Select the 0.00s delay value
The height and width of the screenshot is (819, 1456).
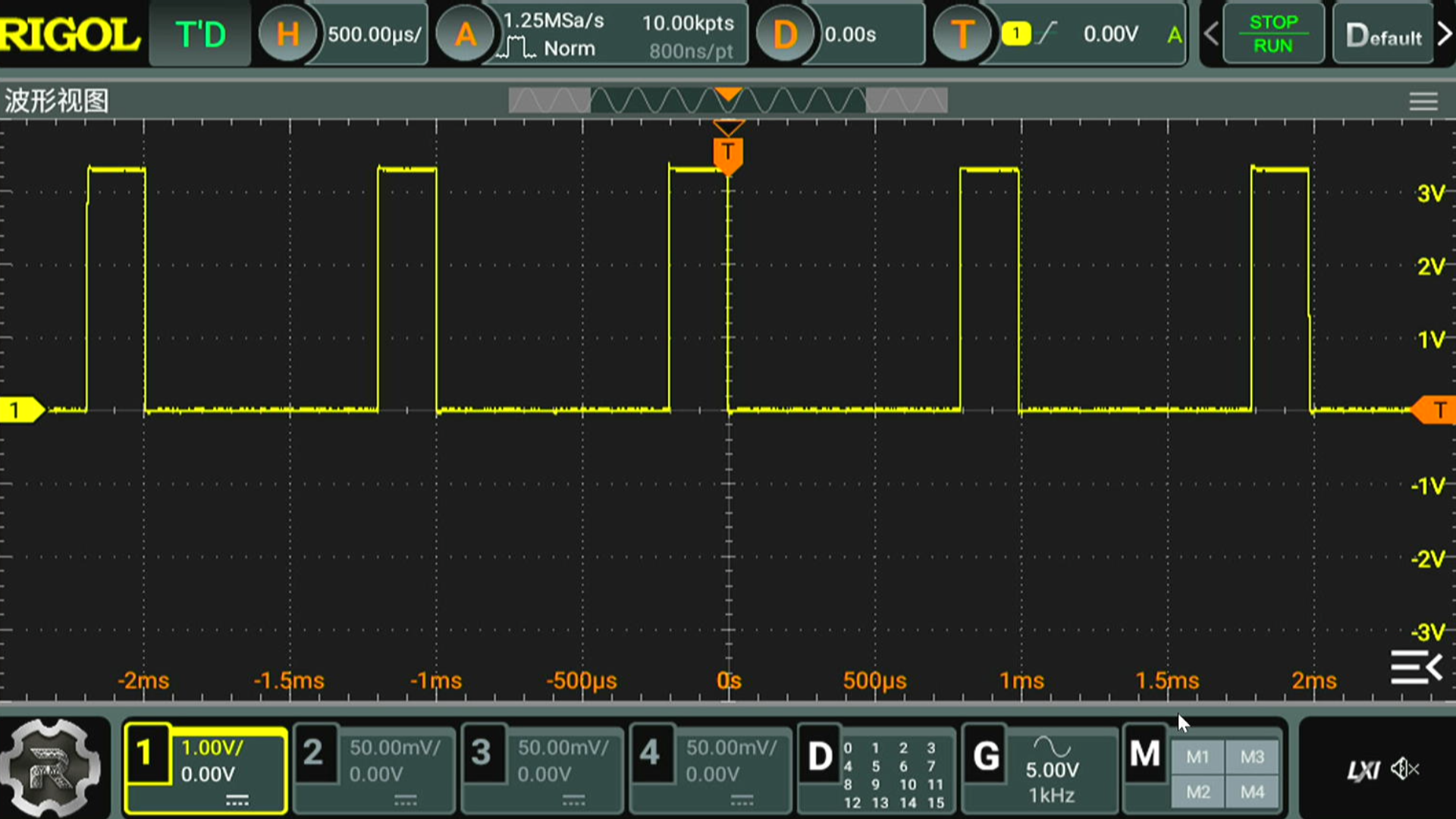coord(850,34)
